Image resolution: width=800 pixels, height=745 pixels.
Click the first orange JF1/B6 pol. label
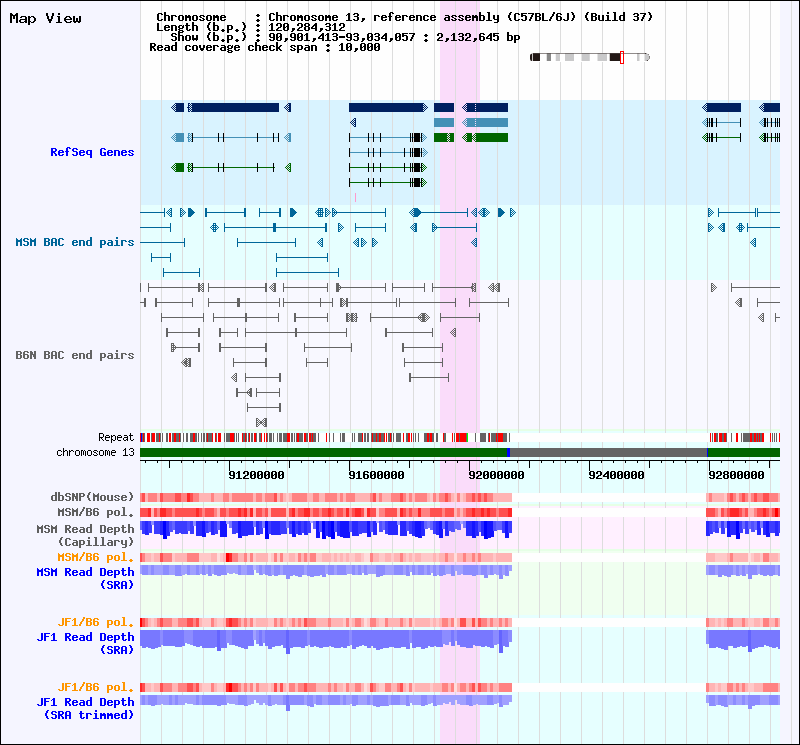tap(95, 622)
